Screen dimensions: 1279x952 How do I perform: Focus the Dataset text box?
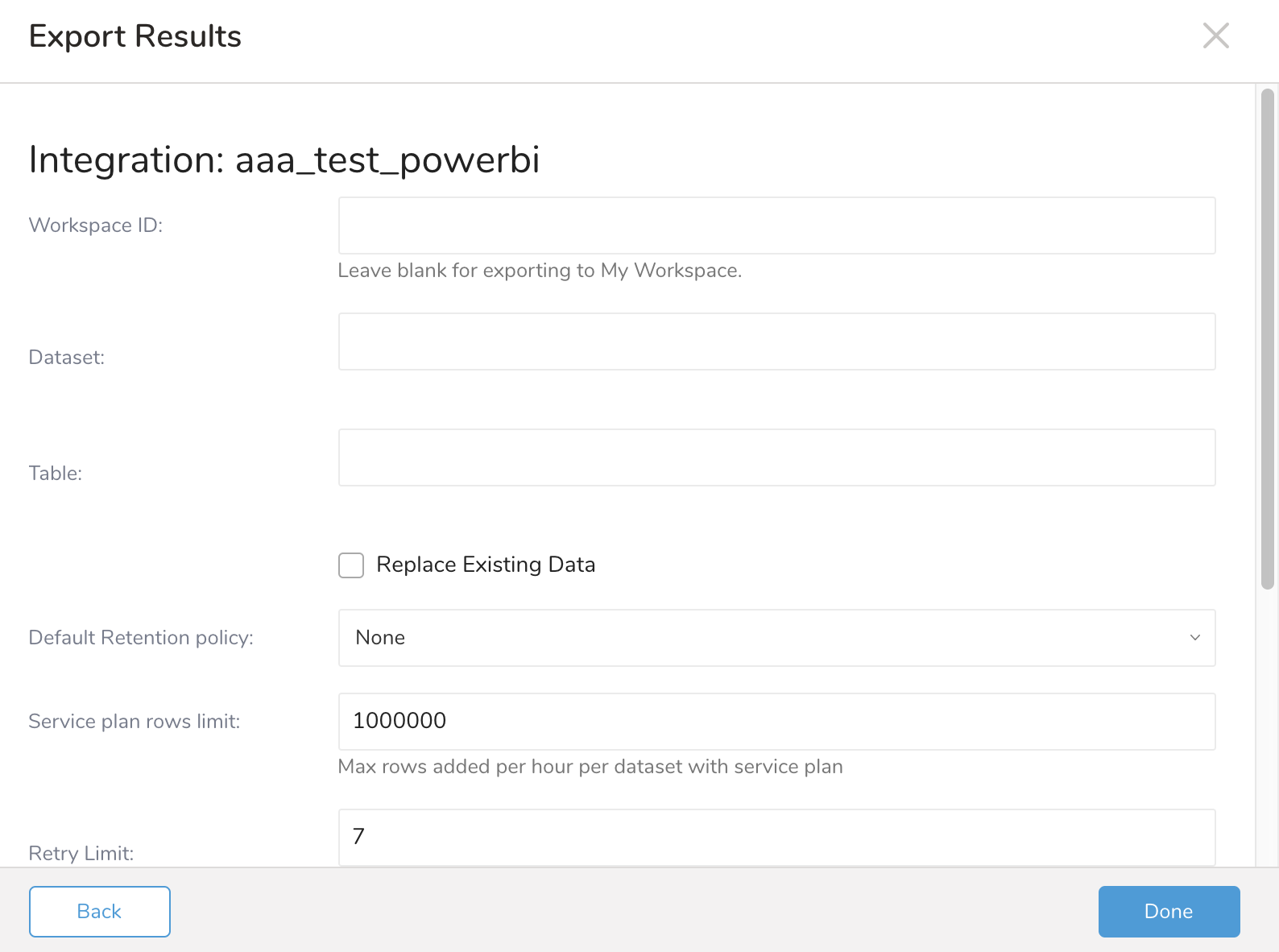click(776, 341)
